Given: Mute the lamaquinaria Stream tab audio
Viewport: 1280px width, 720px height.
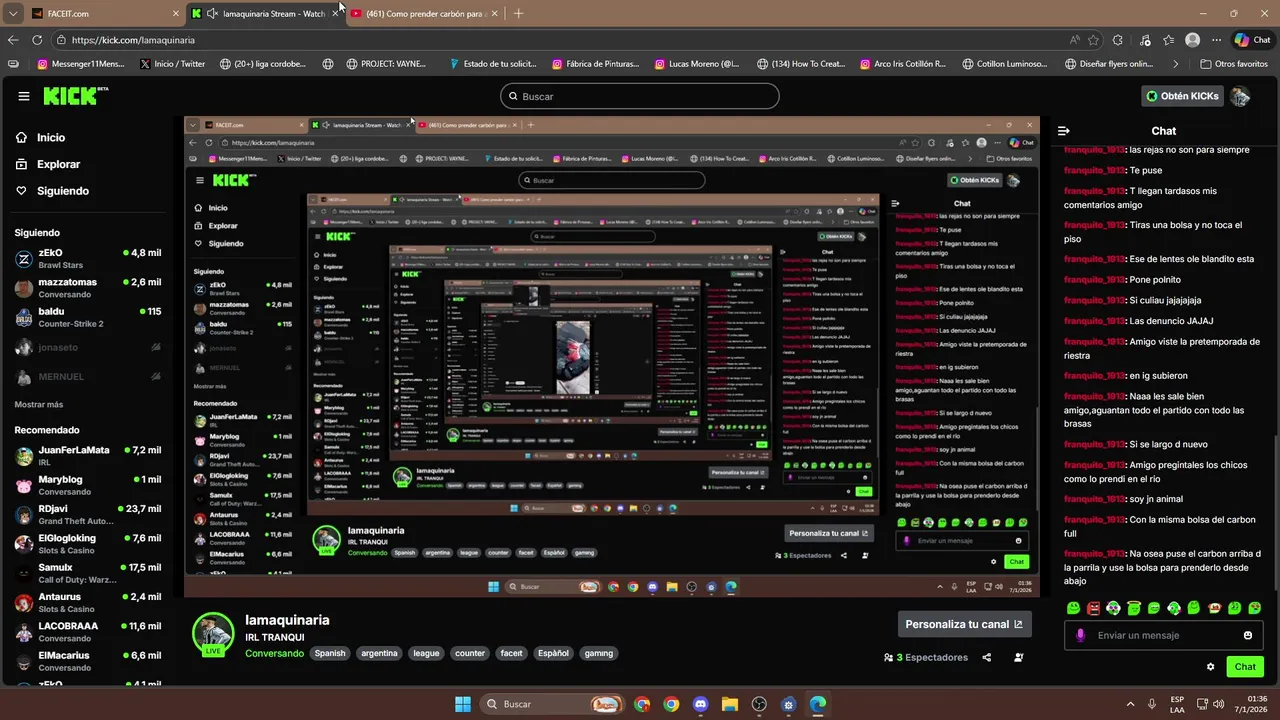Looking at the screenshot, I should point(212,14).
